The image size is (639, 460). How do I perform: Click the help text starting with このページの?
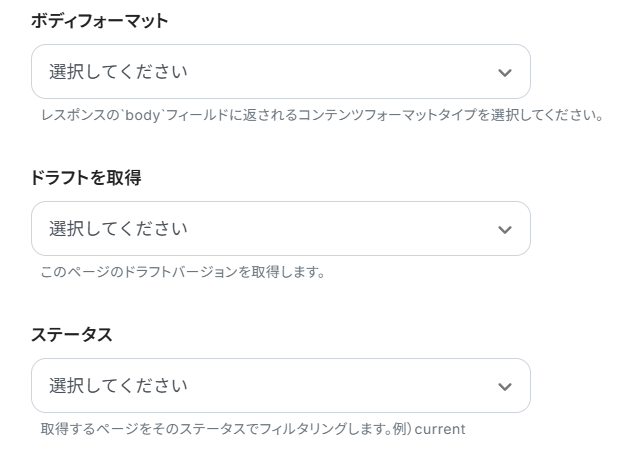click(183, 272)
